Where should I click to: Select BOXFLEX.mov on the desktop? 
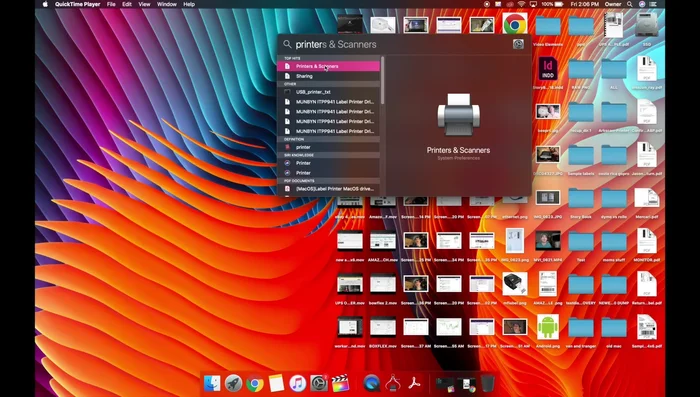(x=383, y=327)
